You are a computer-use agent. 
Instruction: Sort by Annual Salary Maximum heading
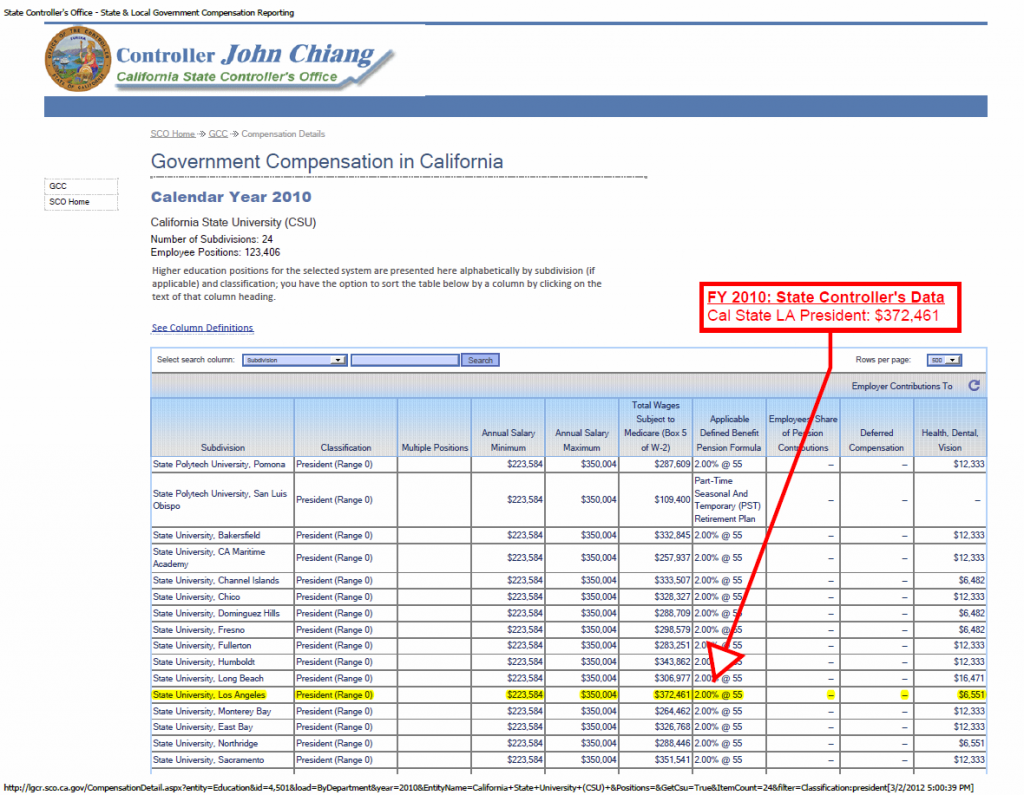click(582, 440)
